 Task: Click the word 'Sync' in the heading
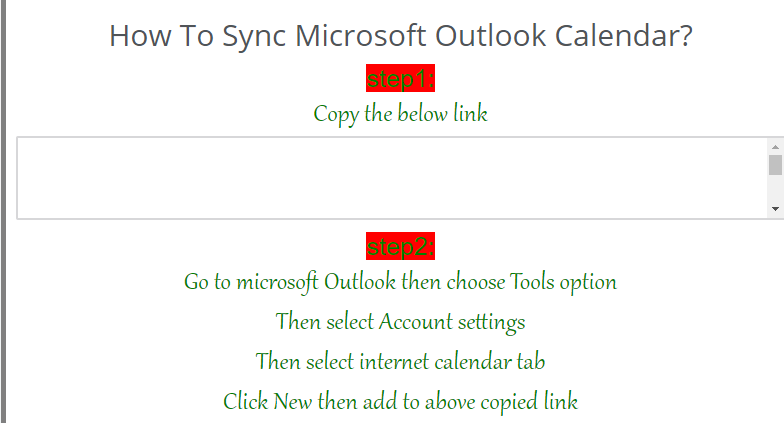(254, 37)
